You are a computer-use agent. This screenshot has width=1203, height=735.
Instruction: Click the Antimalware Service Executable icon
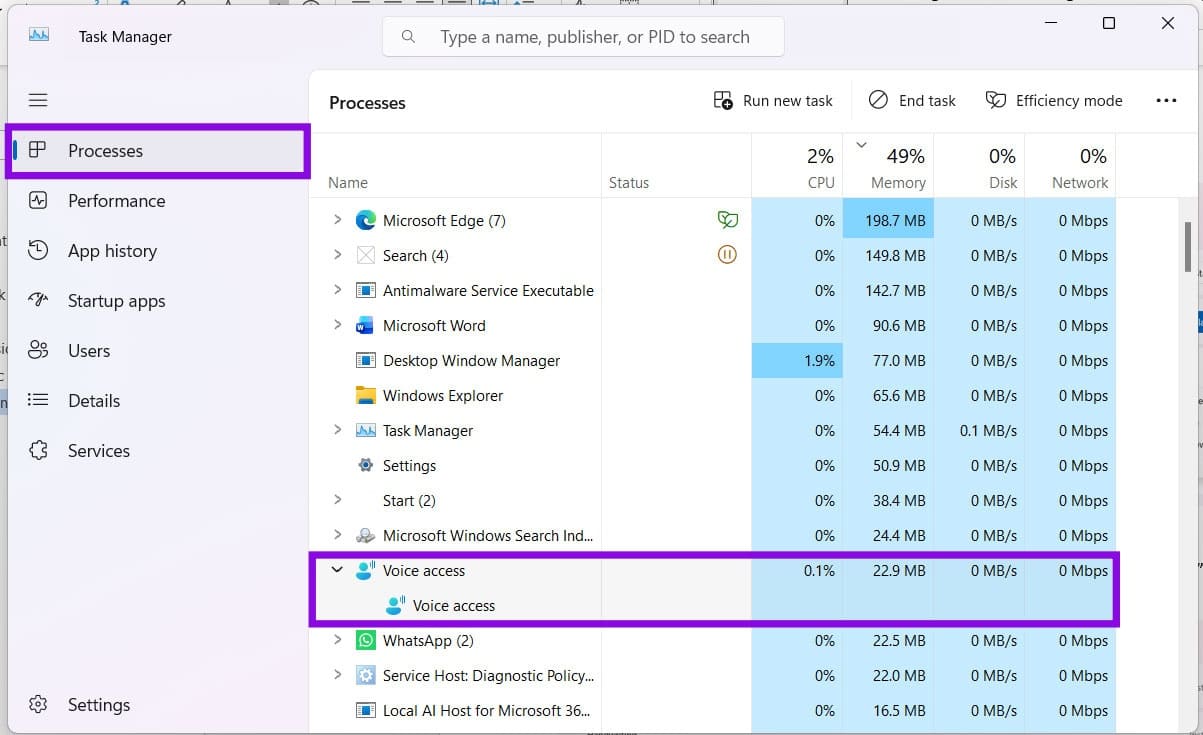pos(366,290)
